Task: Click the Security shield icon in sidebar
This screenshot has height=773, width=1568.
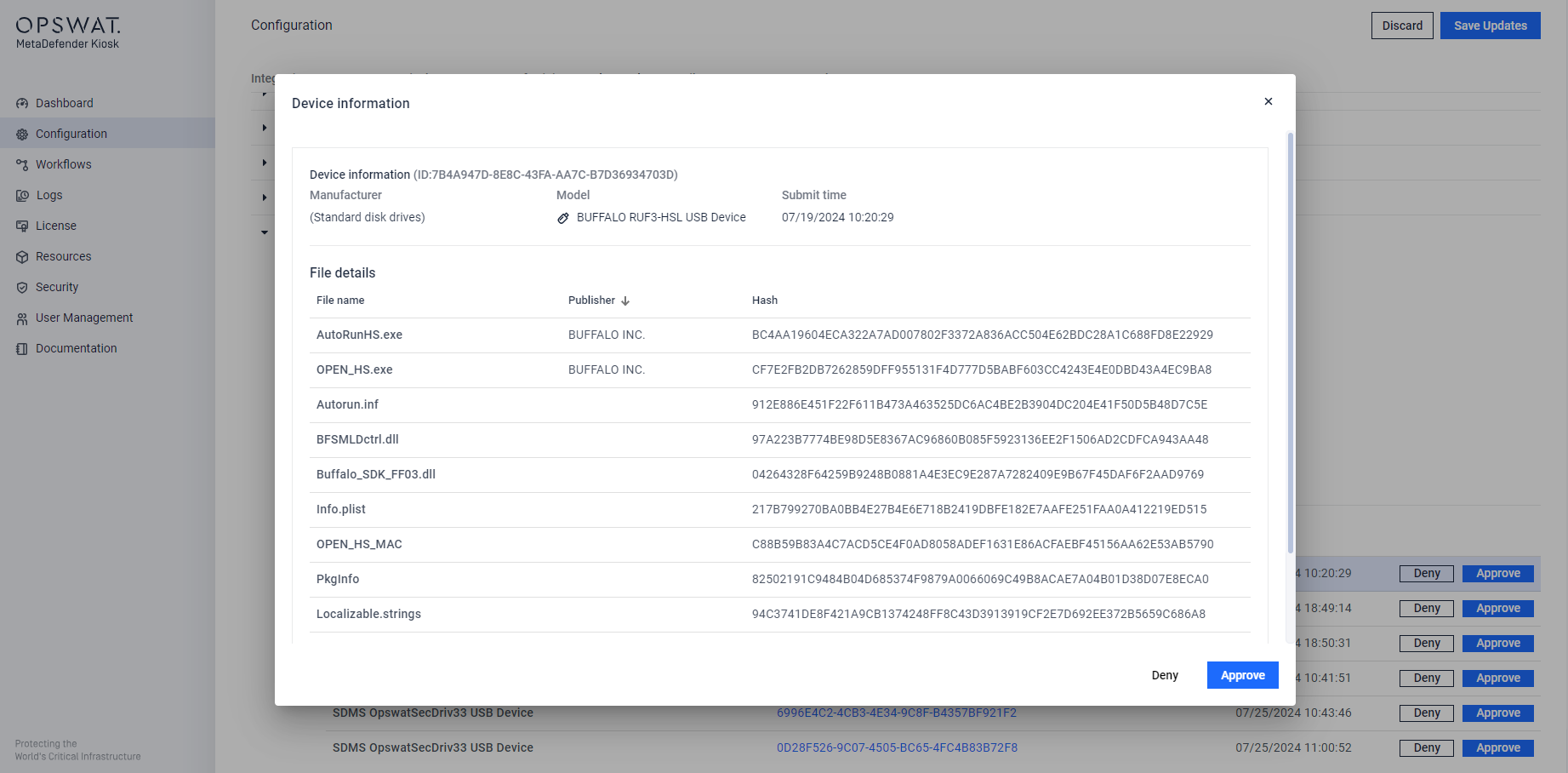Action: click(22, 287)
